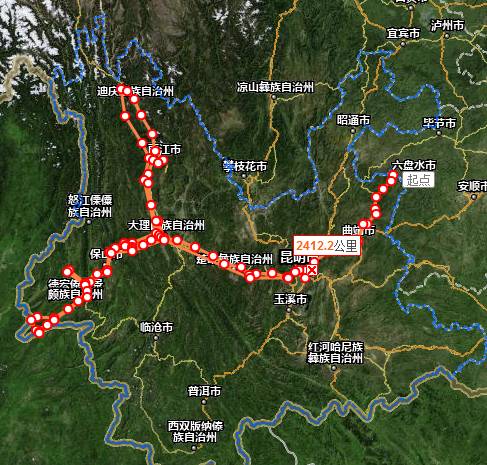Viewport: 487px width, 465px height.
Task: Click the 玉溪市 city dot
Action: coord(289,310)
